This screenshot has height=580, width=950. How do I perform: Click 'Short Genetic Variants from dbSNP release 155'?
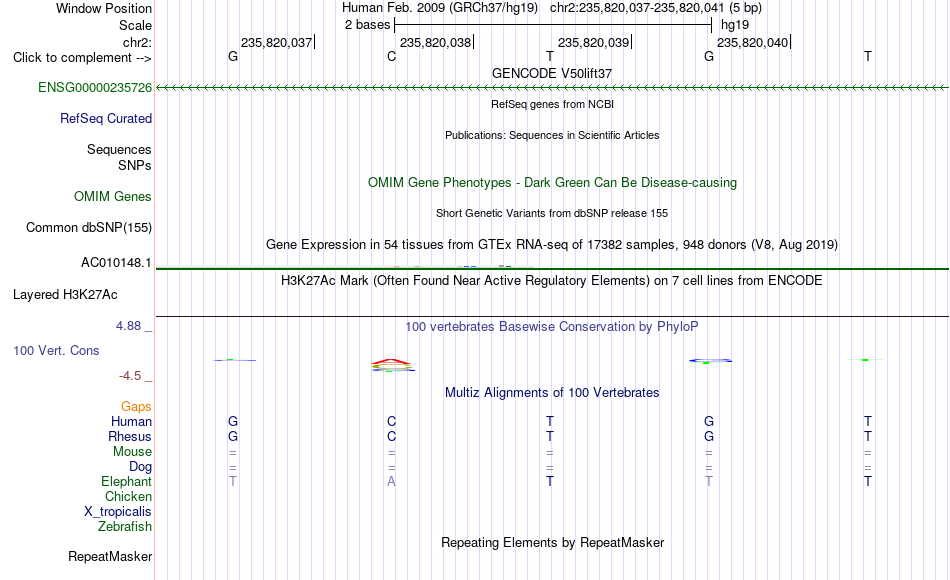coord(552,213)
